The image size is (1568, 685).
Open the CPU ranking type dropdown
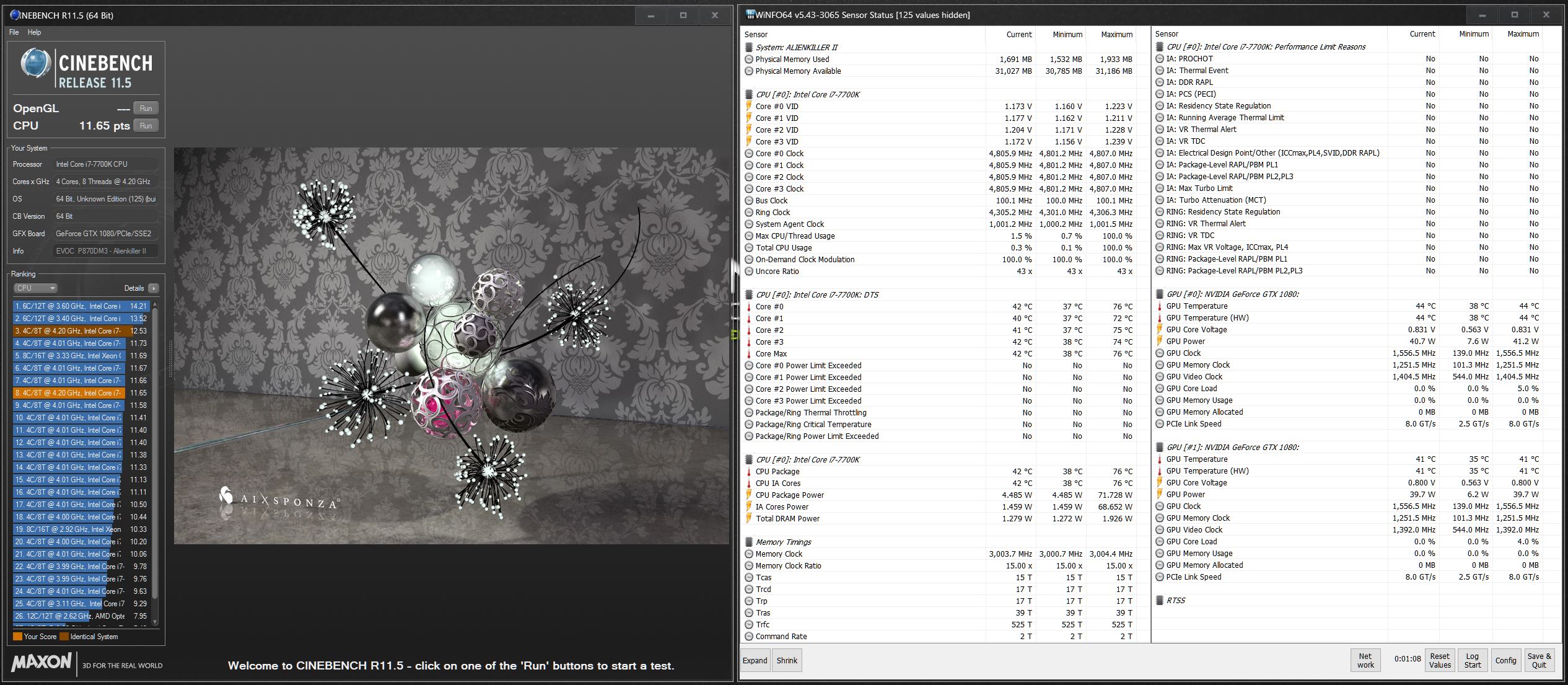35,288
